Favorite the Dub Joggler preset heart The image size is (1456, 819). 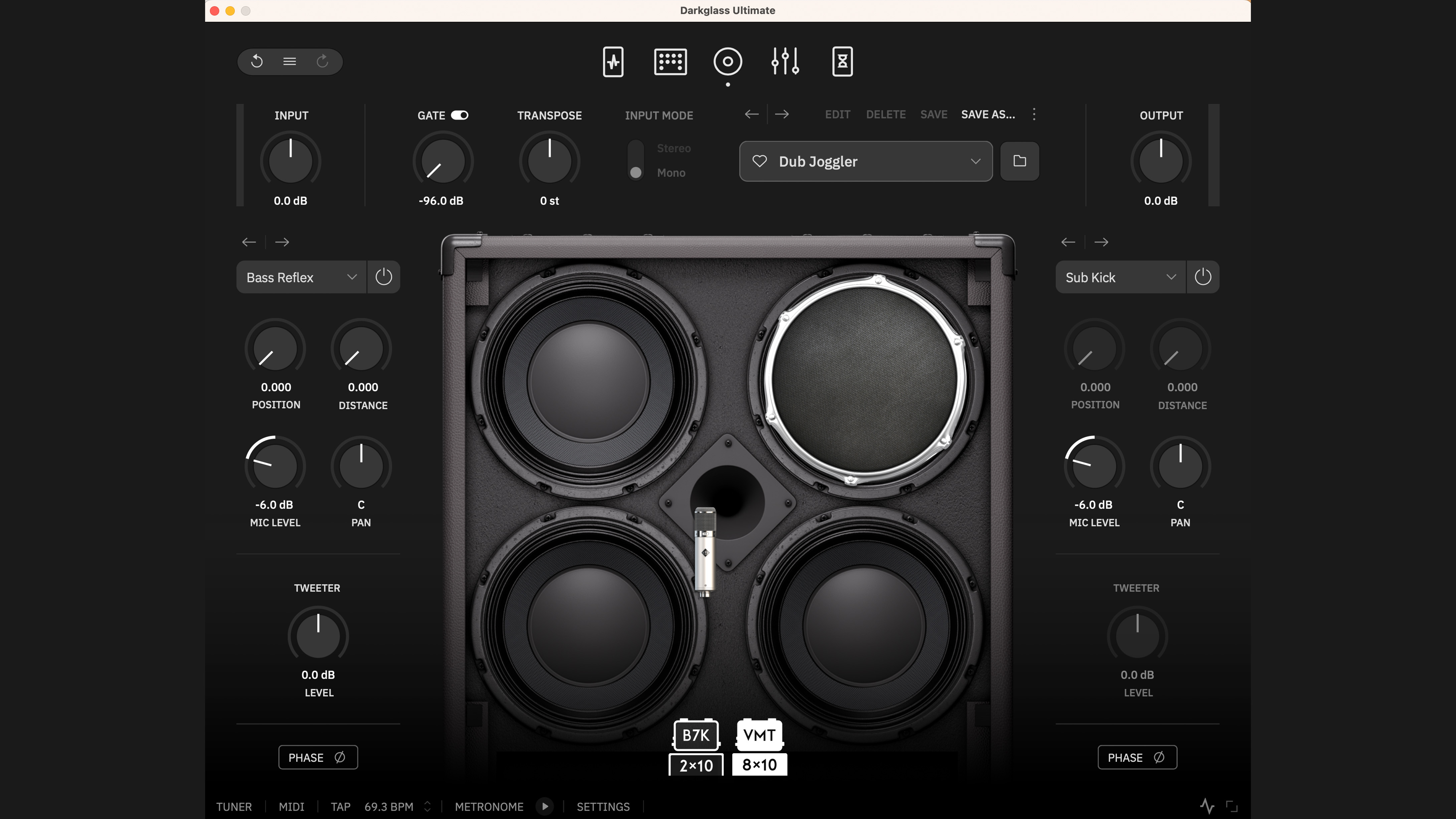click(x=759, y=161)
